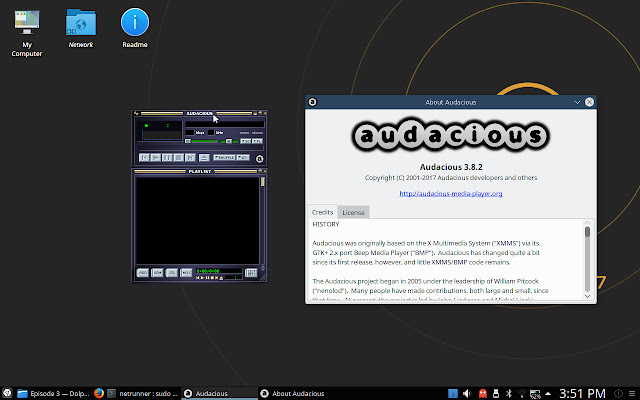The height and width of the screenshot is (400, 640).
Task: Click the HISTORY heading in credits
Action: click(x=326, y=224)
